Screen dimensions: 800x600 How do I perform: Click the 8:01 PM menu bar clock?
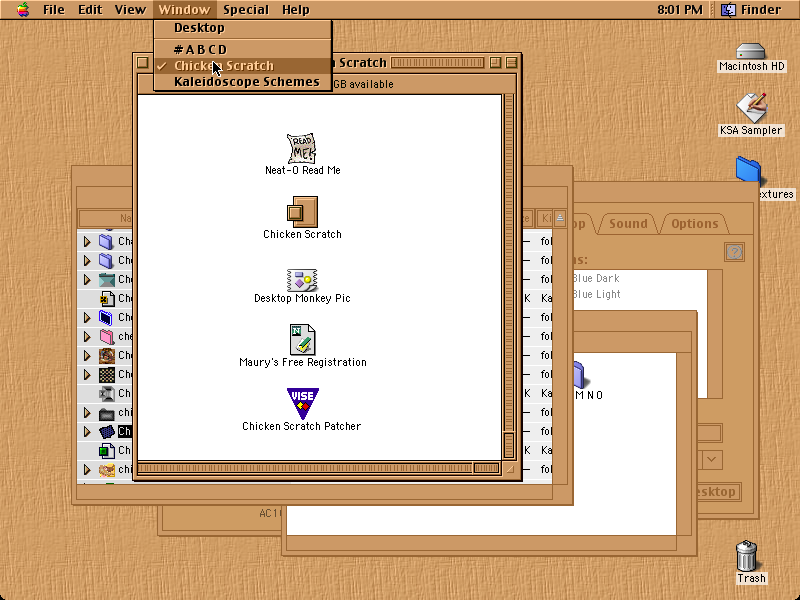[680, 10]
